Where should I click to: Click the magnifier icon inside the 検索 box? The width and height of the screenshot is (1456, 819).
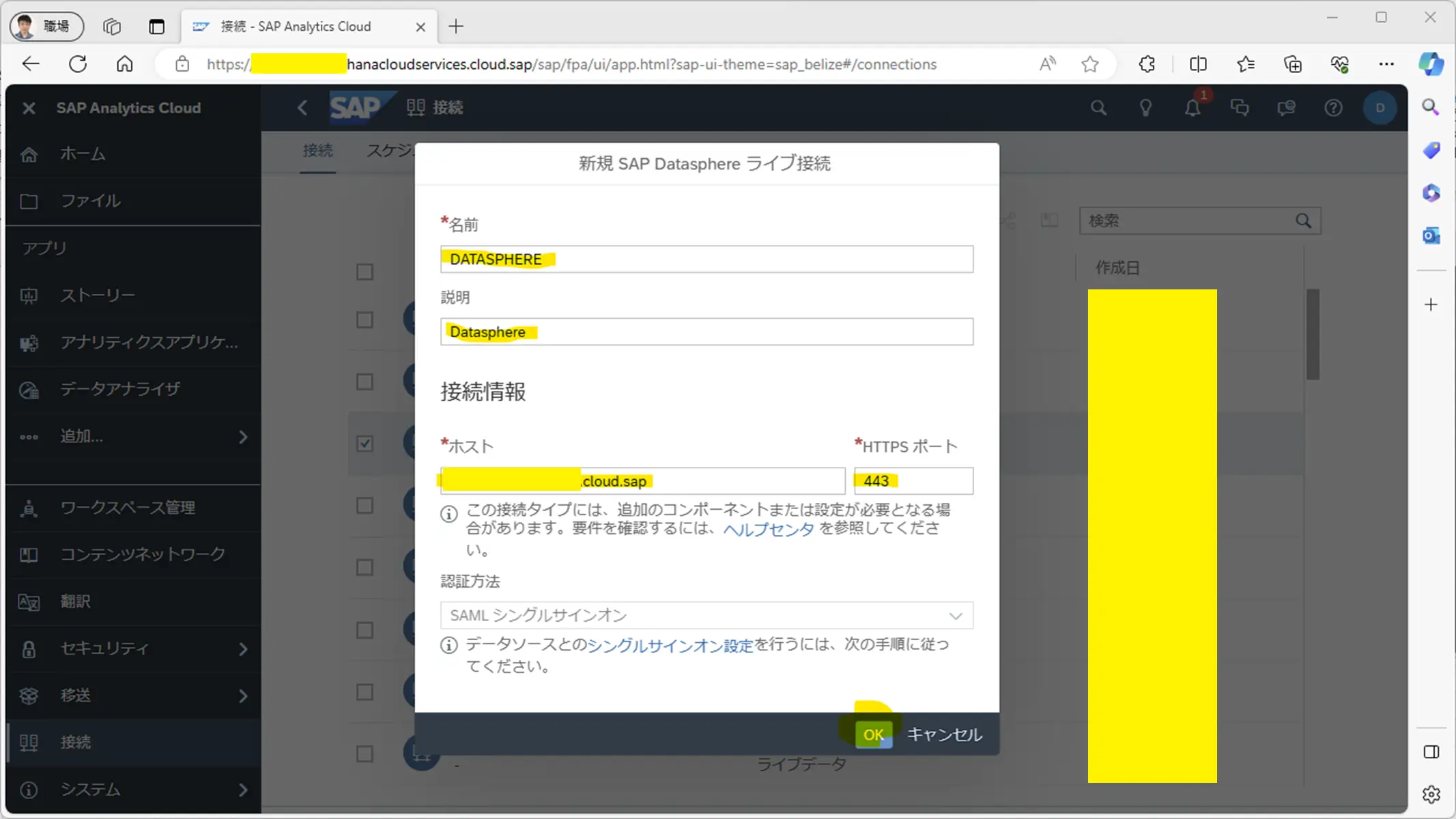[x=1303, y=221]
